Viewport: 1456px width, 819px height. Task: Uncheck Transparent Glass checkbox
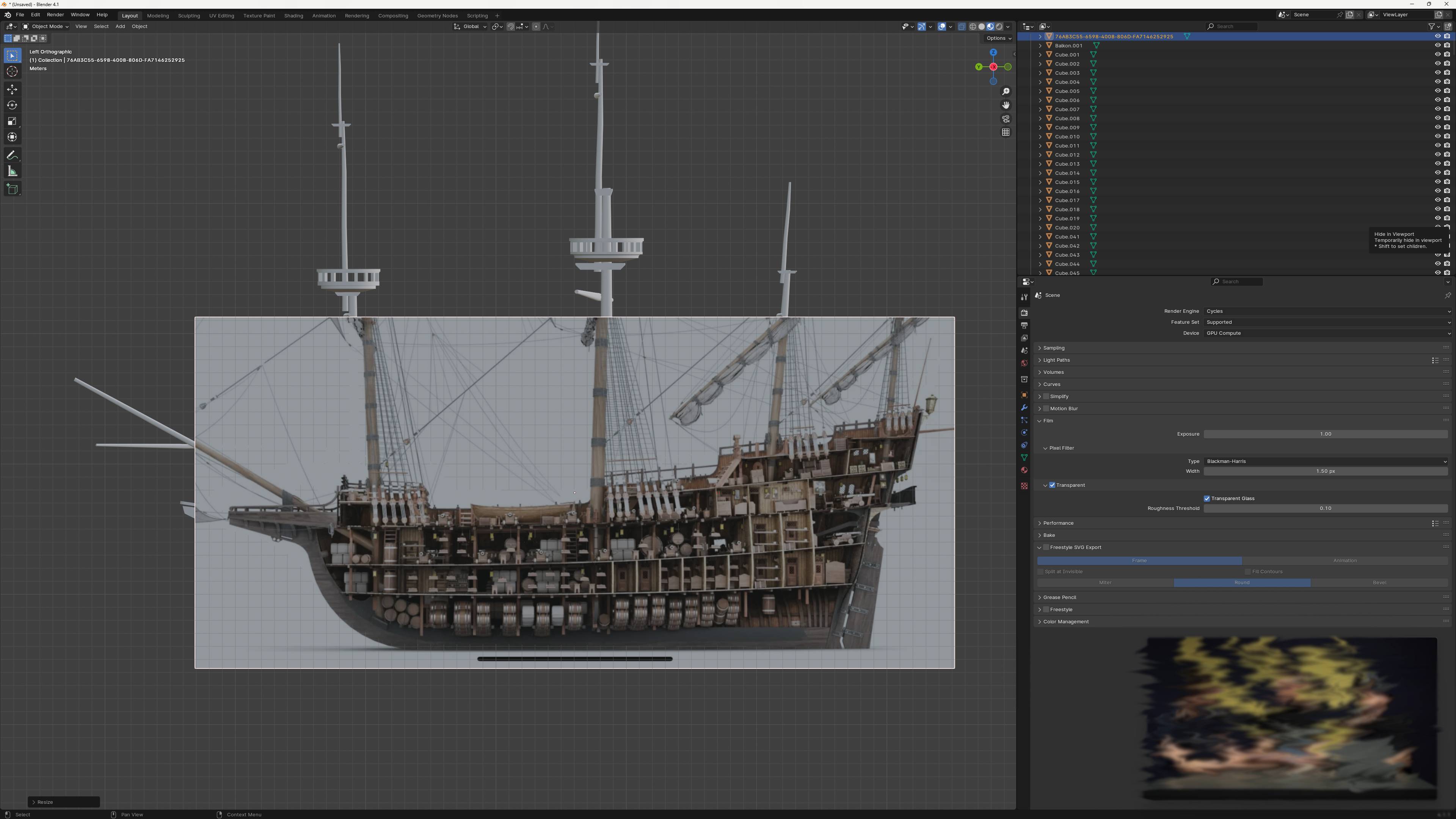coord(1207,499)
